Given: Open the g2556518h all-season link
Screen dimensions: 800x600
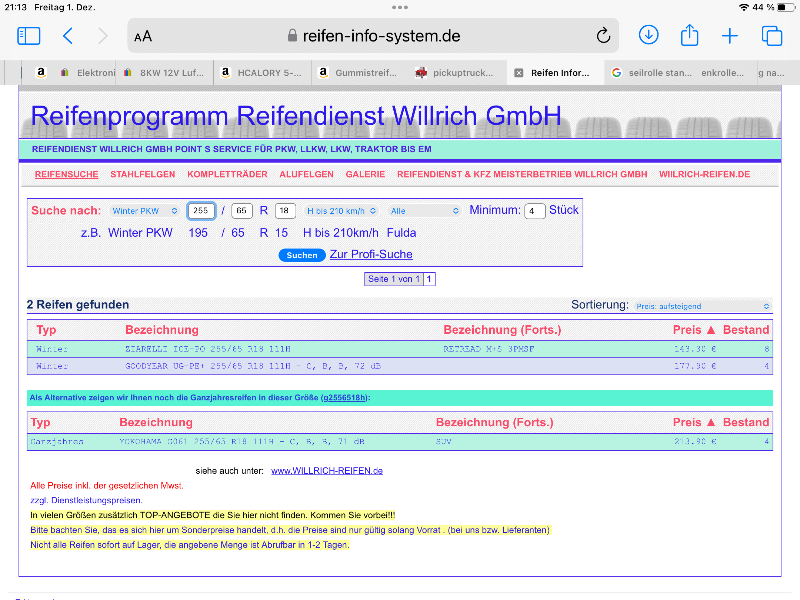Looking at the screenshot, I should tap(345, 397).
